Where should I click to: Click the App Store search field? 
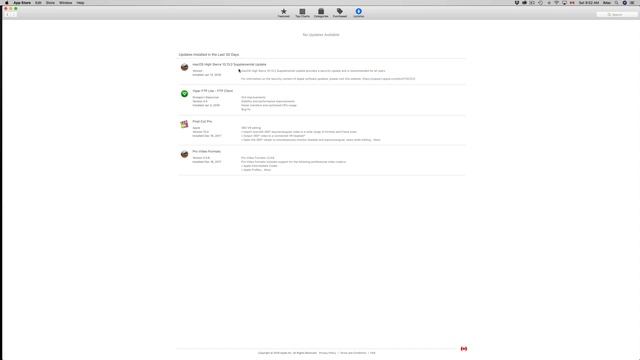coord(617,15)
